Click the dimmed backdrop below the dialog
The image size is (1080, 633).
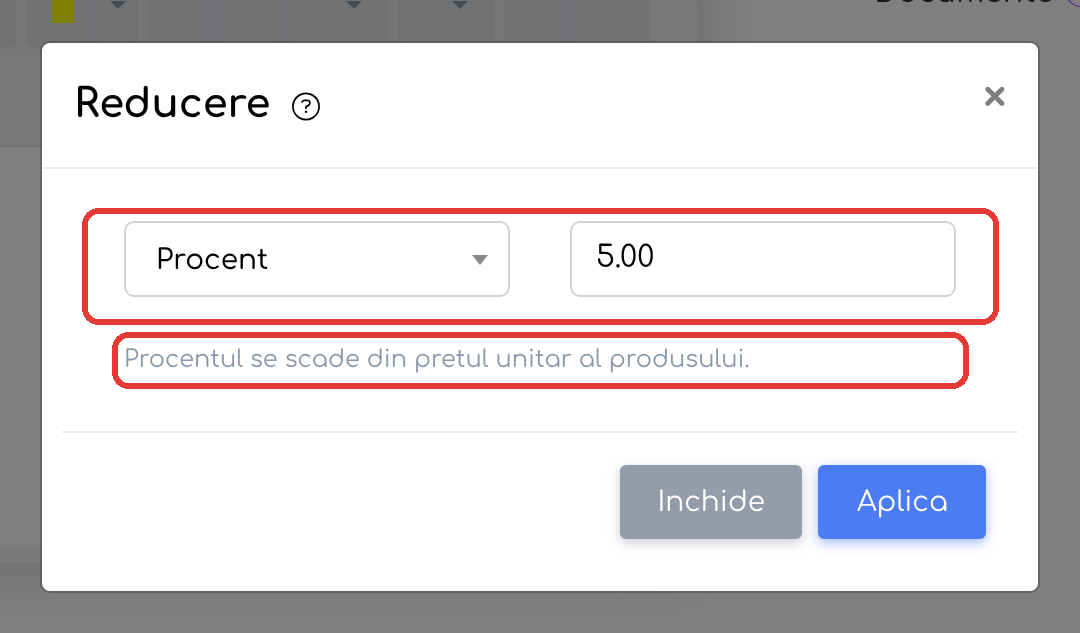(x=540, y=613)
